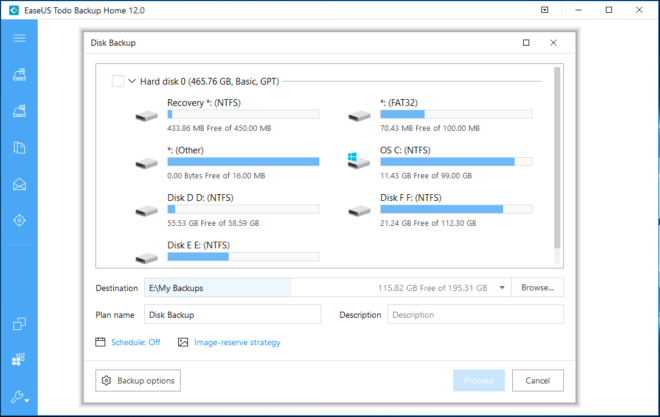
Task: Click the Plan name input field
Action: (x=232, y=314)
